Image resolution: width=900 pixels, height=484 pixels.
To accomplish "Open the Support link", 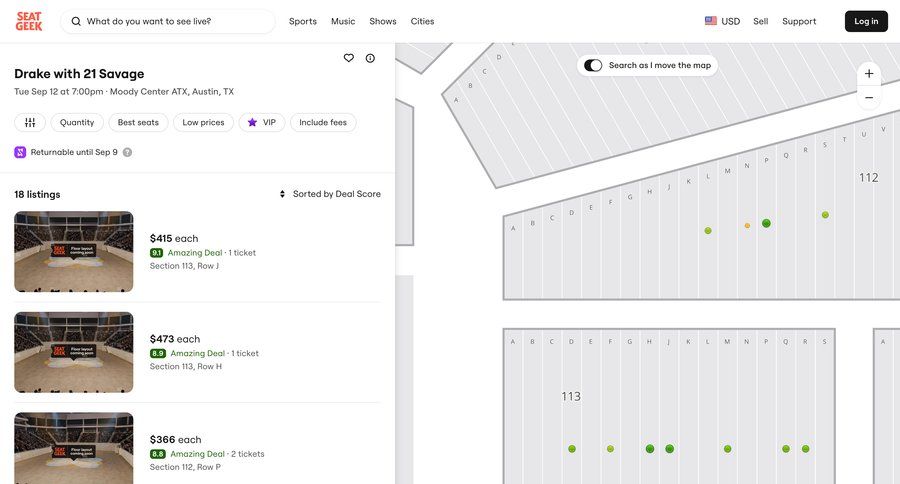I will point(799,21).
